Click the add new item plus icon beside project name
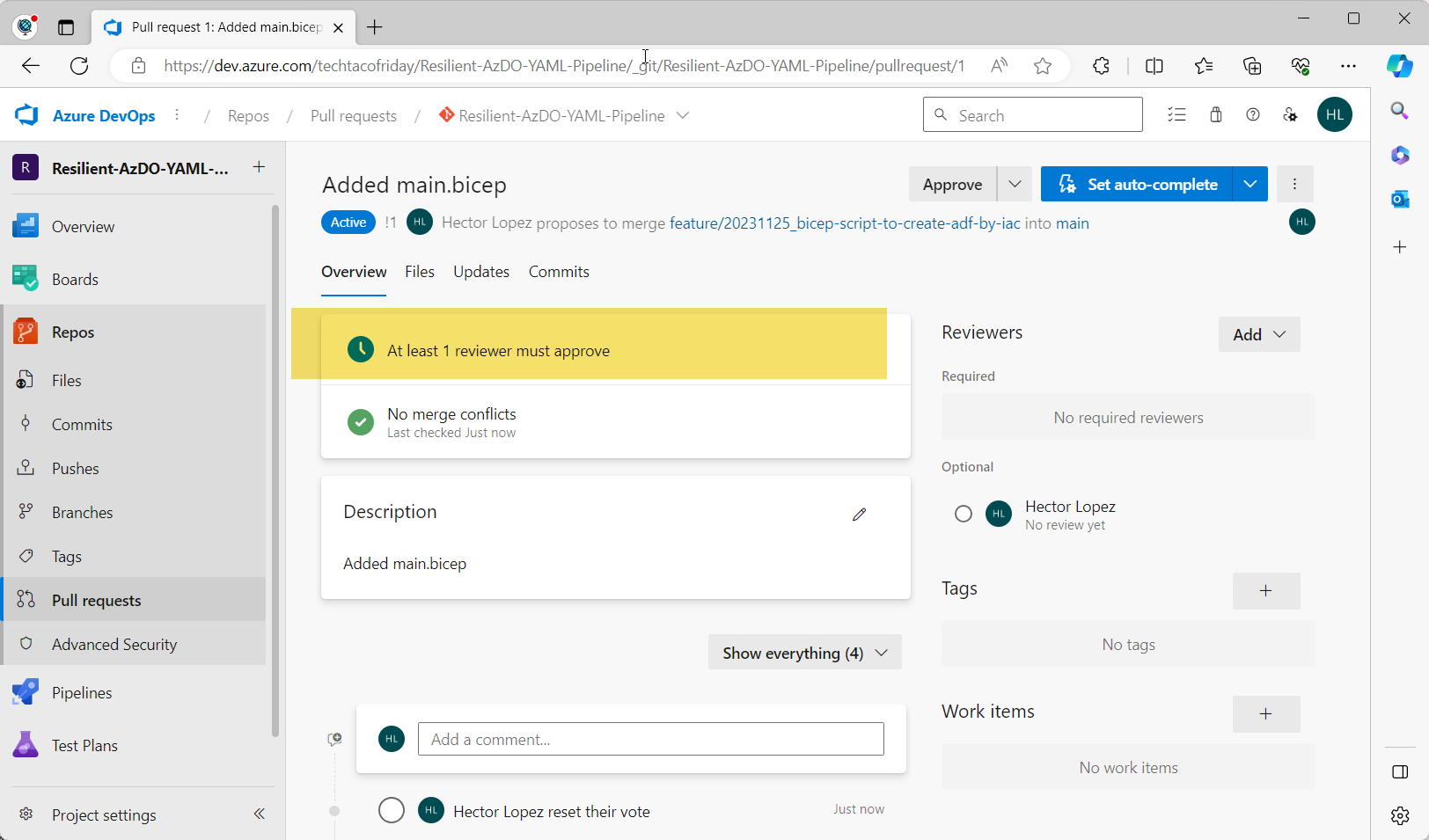The image size is (1429, 840). pyautogui.click(x=259, y=167)
